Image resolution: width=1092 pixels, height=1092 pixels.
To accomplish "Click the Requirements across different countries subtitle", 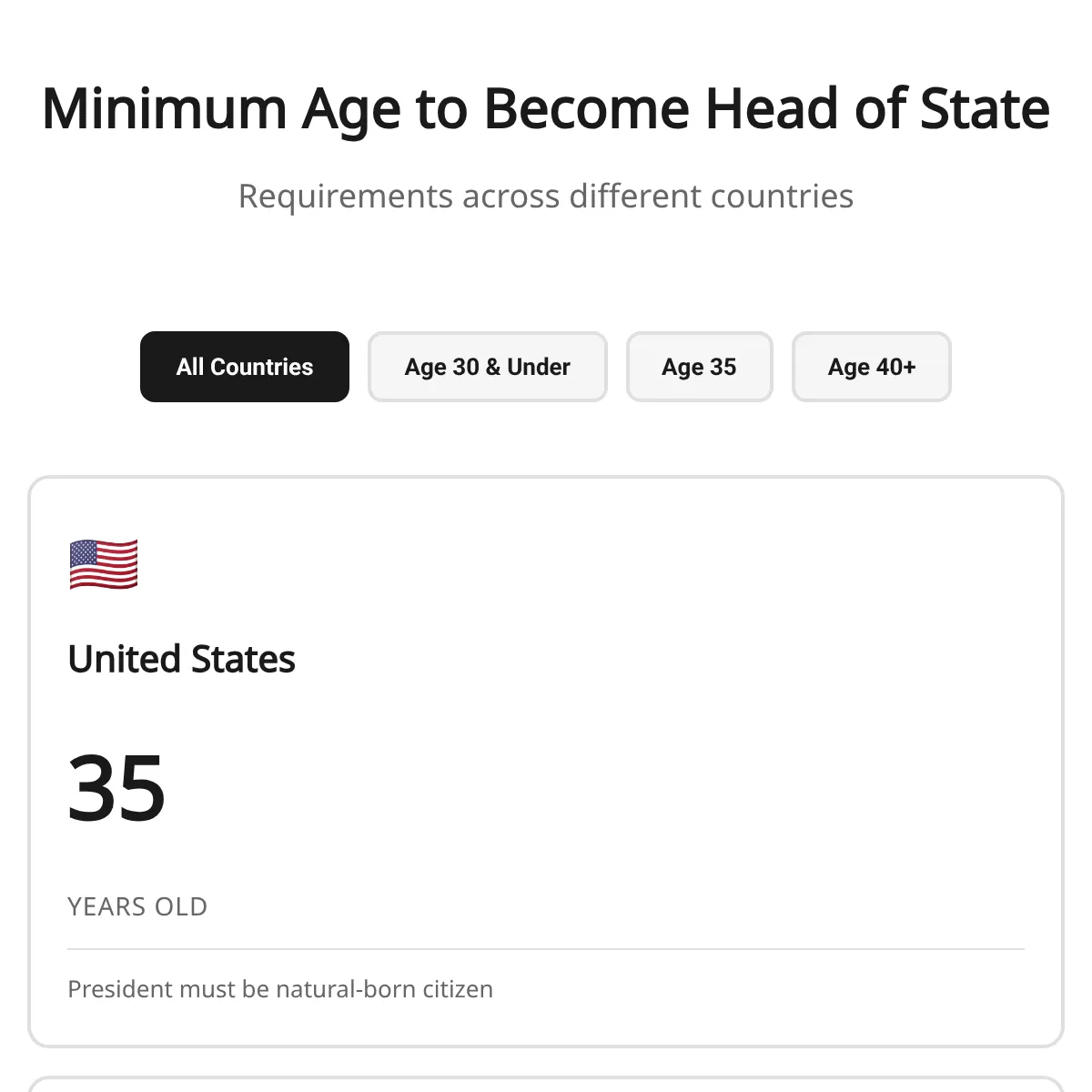I will [x=546, y=197].
